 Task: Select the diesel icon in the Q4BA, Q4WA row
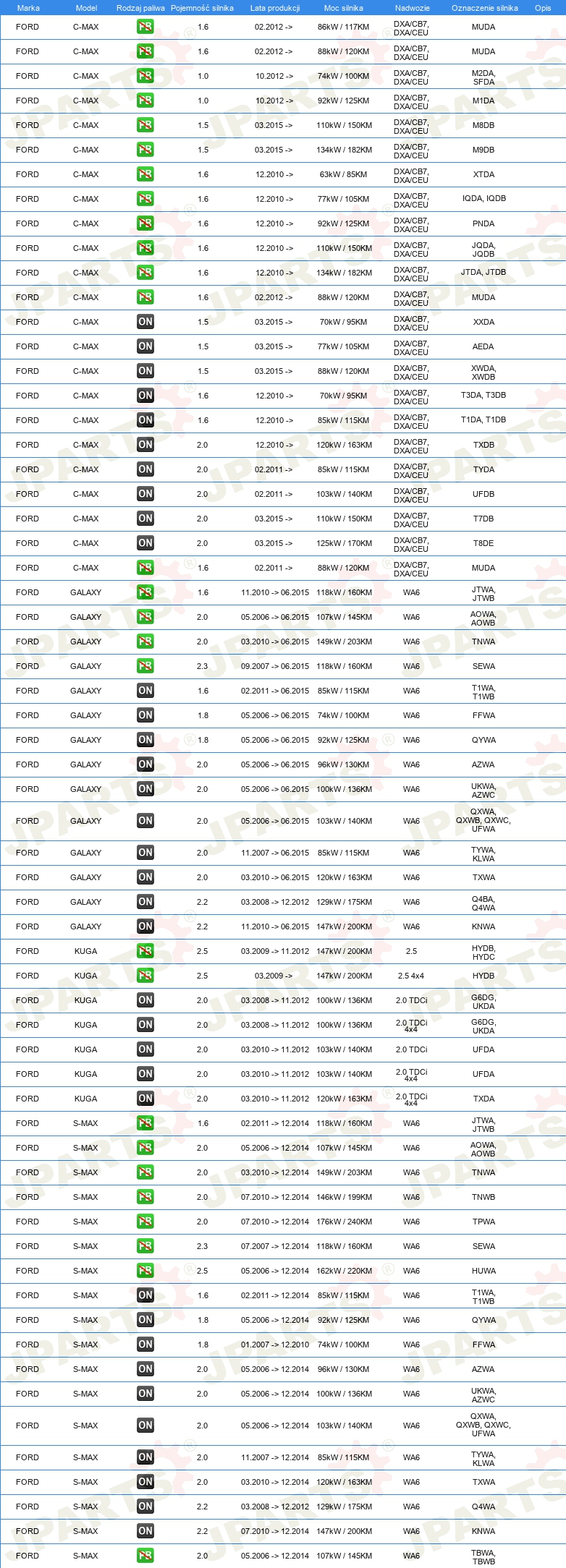tap(145, 902)
